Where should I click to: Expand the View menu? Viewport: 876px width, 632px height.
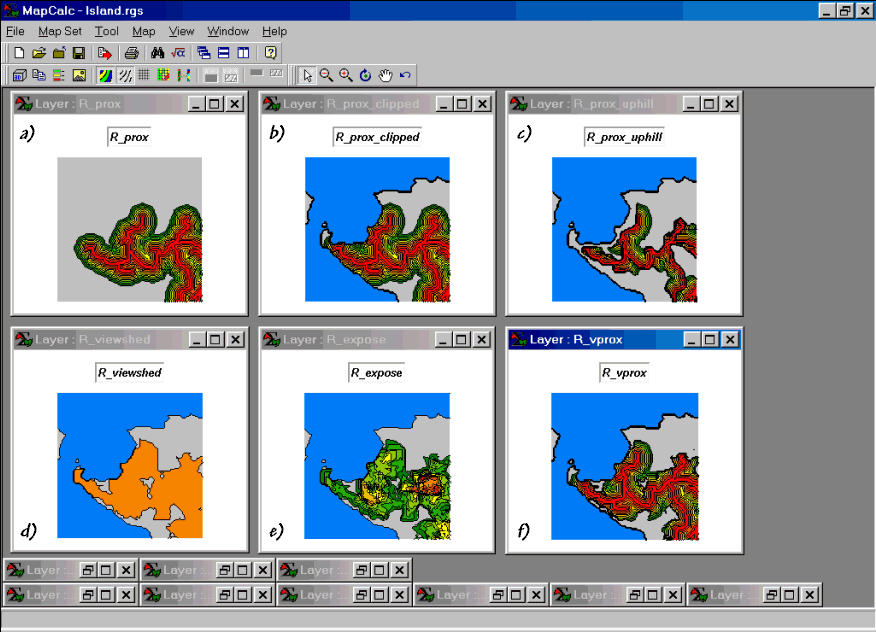(x=181, y=31)
